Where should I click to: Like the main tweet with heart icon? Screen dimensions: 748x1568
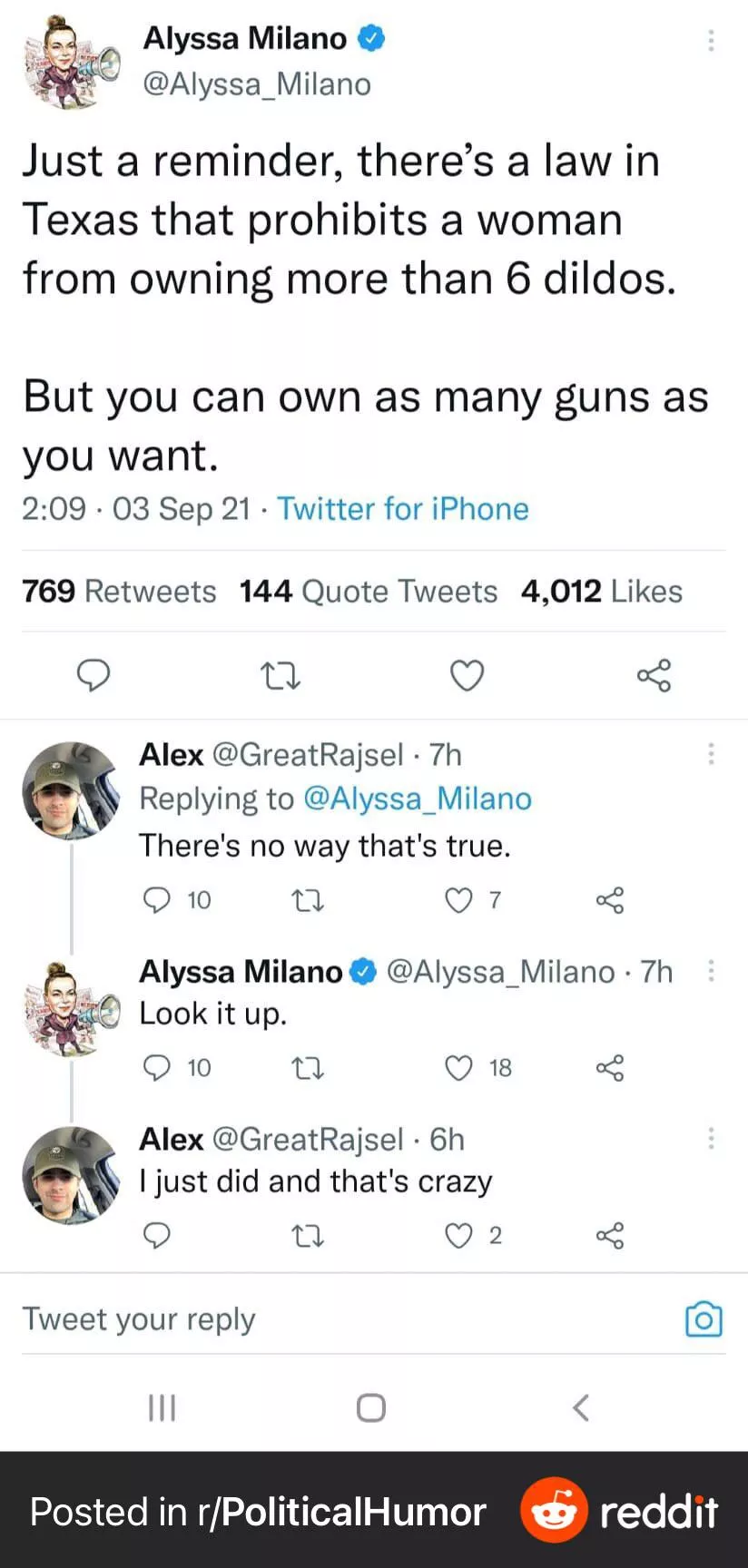pos(467,676)
